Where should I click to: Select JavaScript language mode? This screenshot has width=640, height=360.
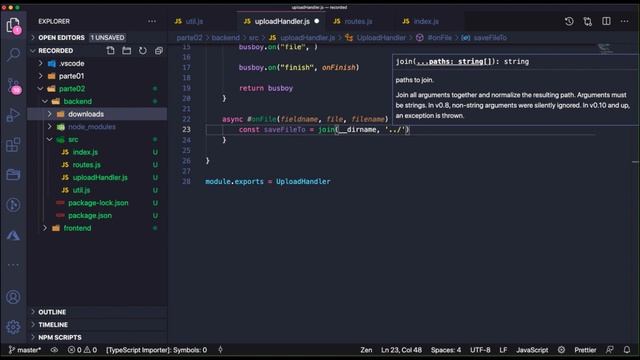532,350
